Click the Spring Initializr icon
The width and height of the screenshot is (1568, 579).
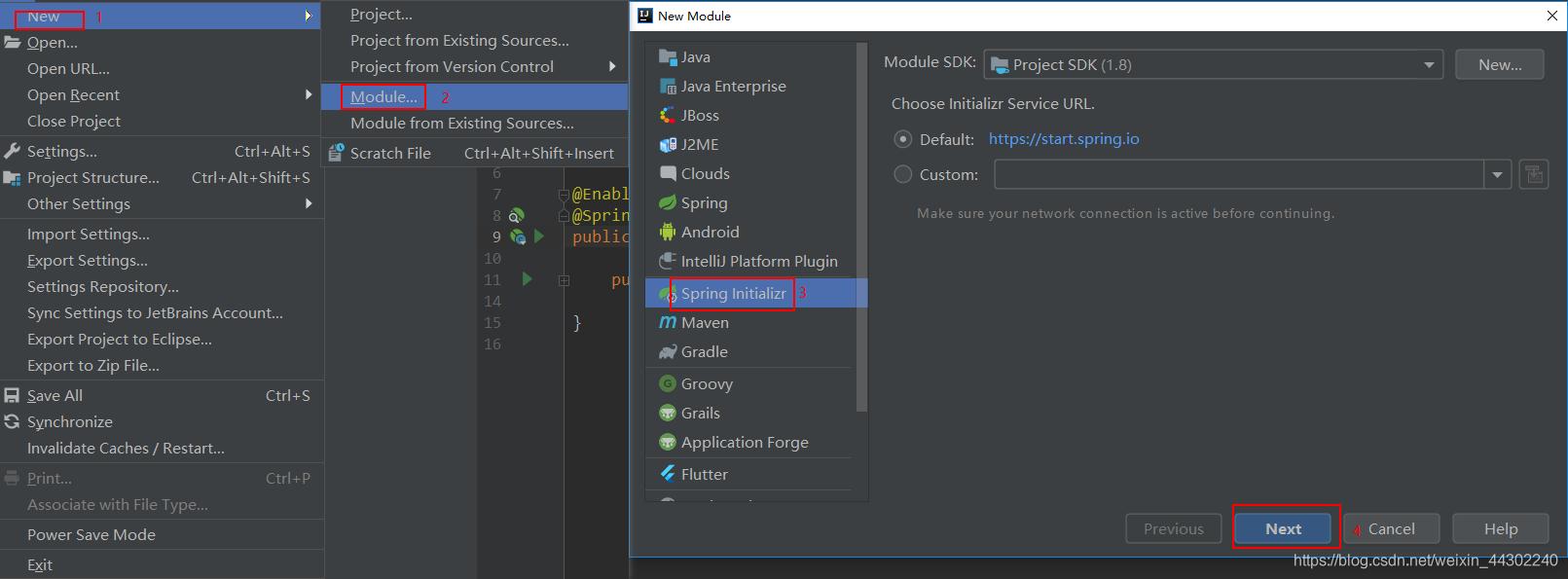(x=668, y=293)
